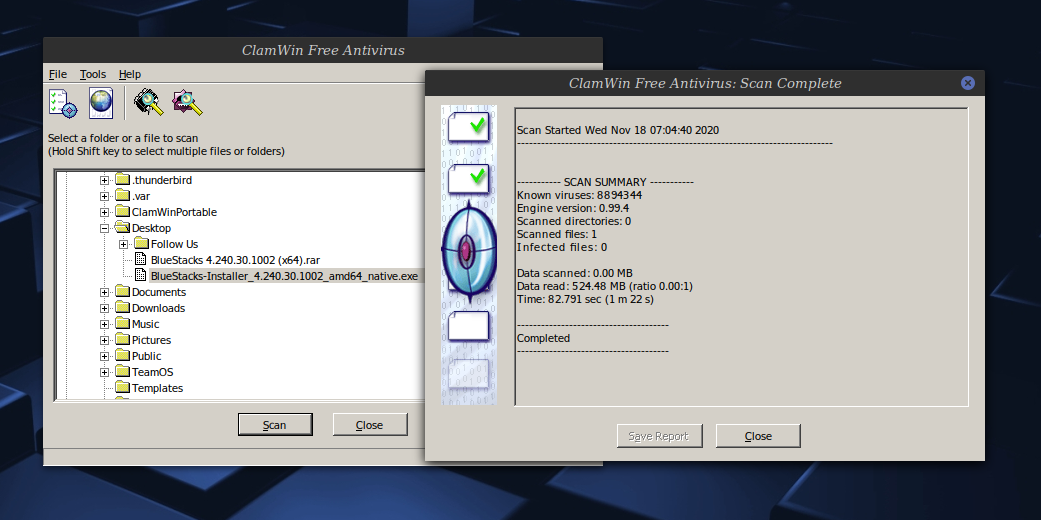1041x520 pixels.
Task: Close the Scan Complete dialog with X
Action: click(x=967, y=83)
